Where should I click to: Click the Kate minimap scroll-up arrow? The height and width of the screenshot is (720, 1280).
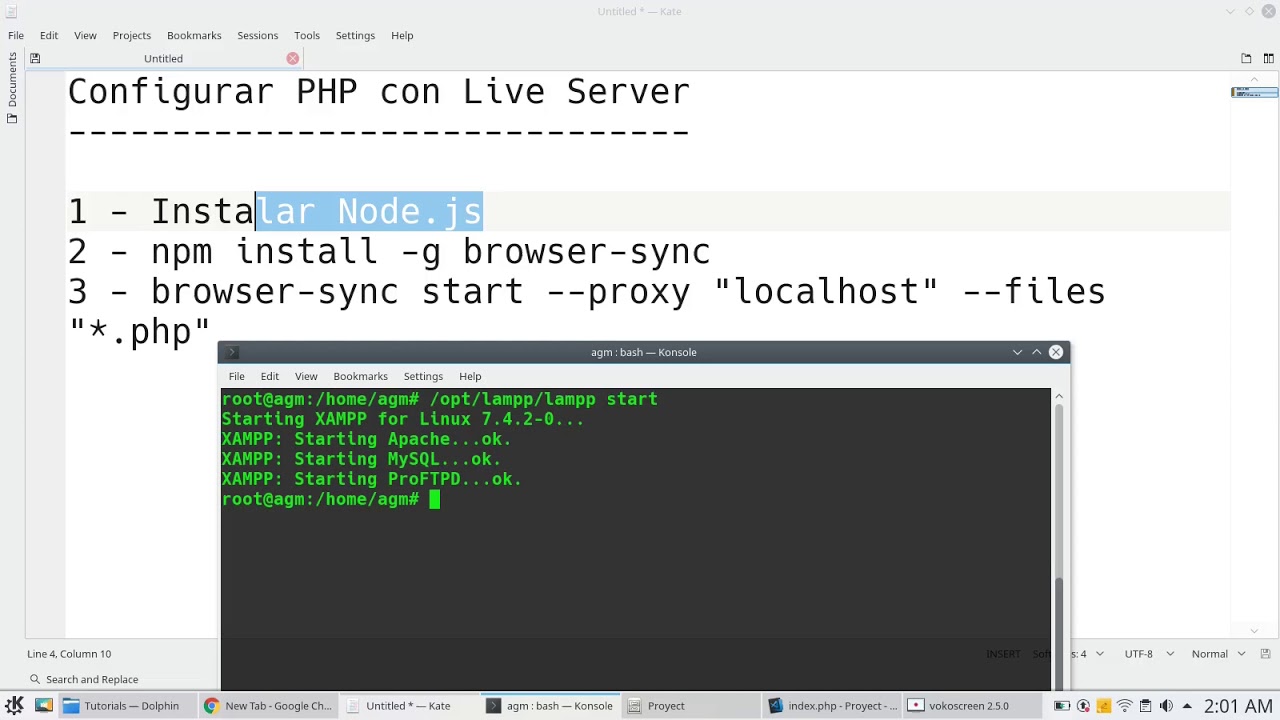1254,78
